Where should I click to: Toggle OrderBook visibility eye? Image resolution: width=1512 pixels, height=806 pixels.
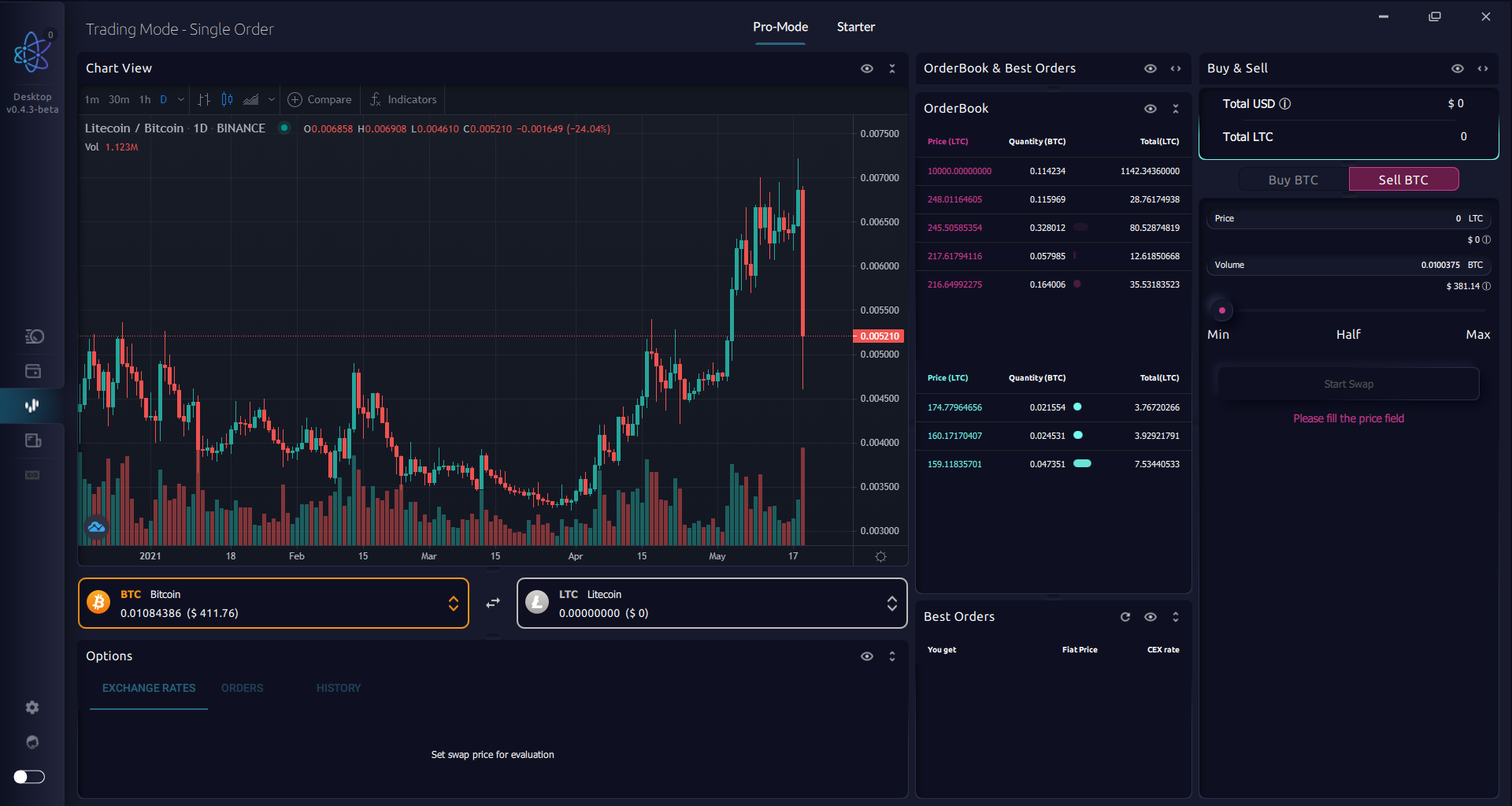(x=1151, y=109)
